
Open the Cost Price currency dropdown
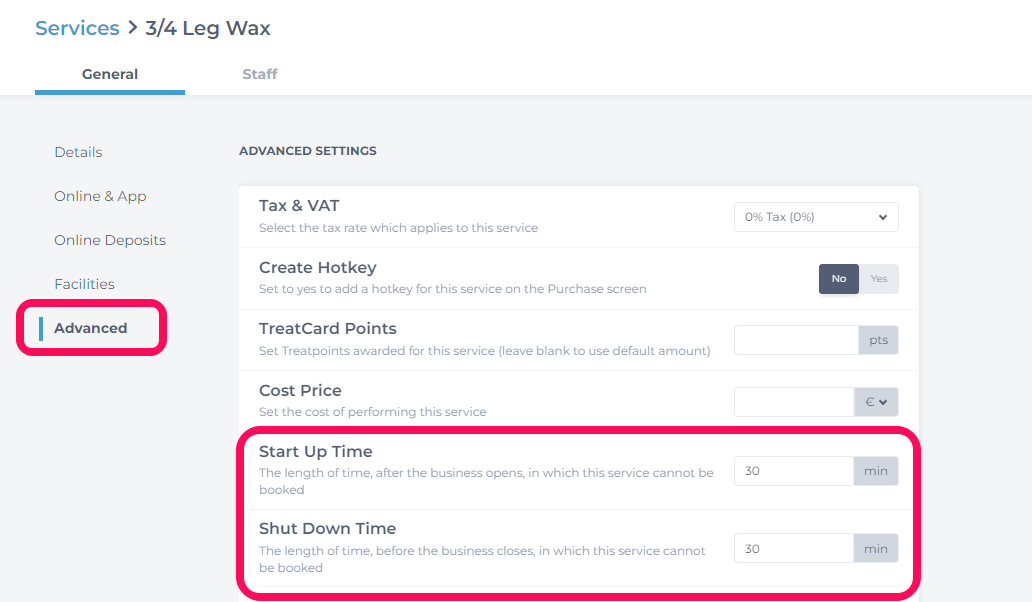point(876,402)
